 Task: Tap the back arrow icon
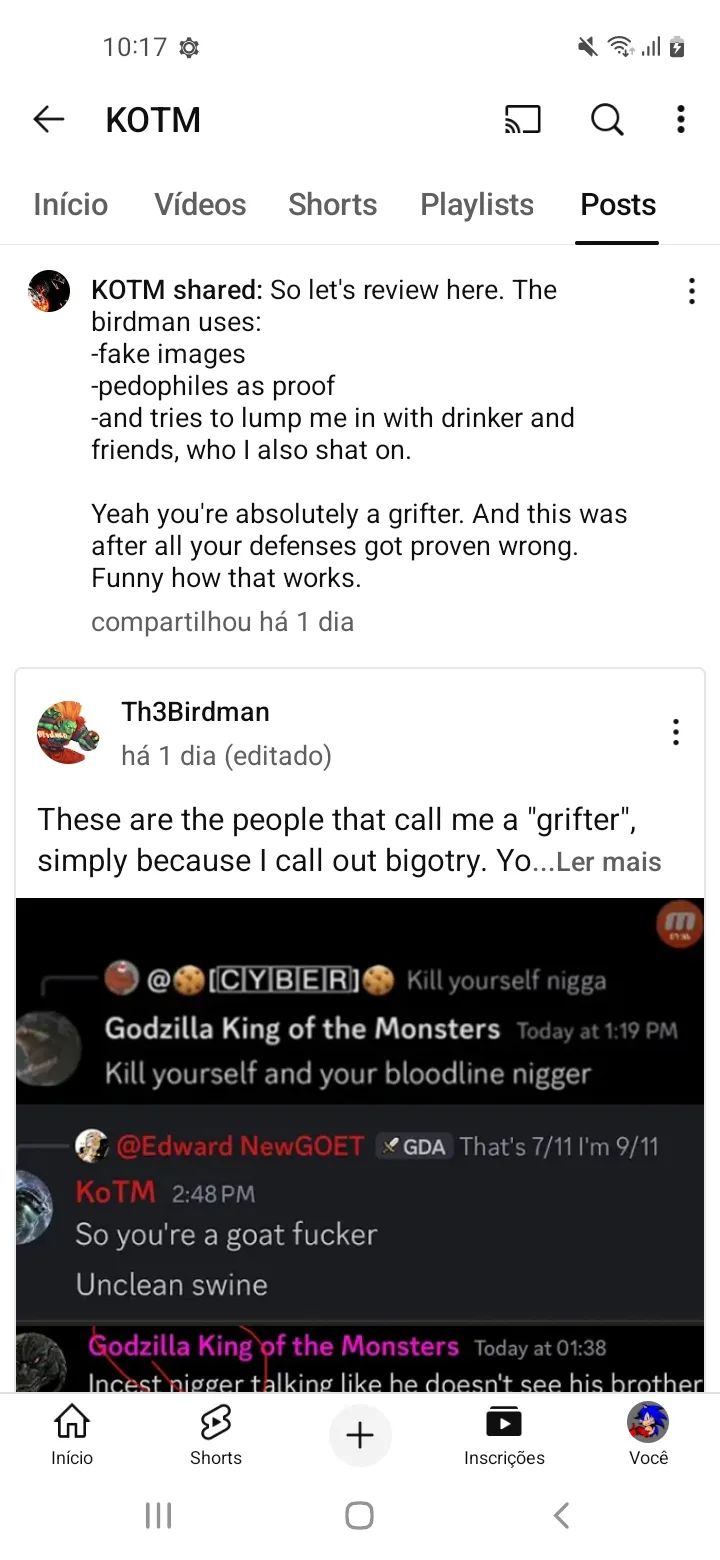tap(48, 120)
